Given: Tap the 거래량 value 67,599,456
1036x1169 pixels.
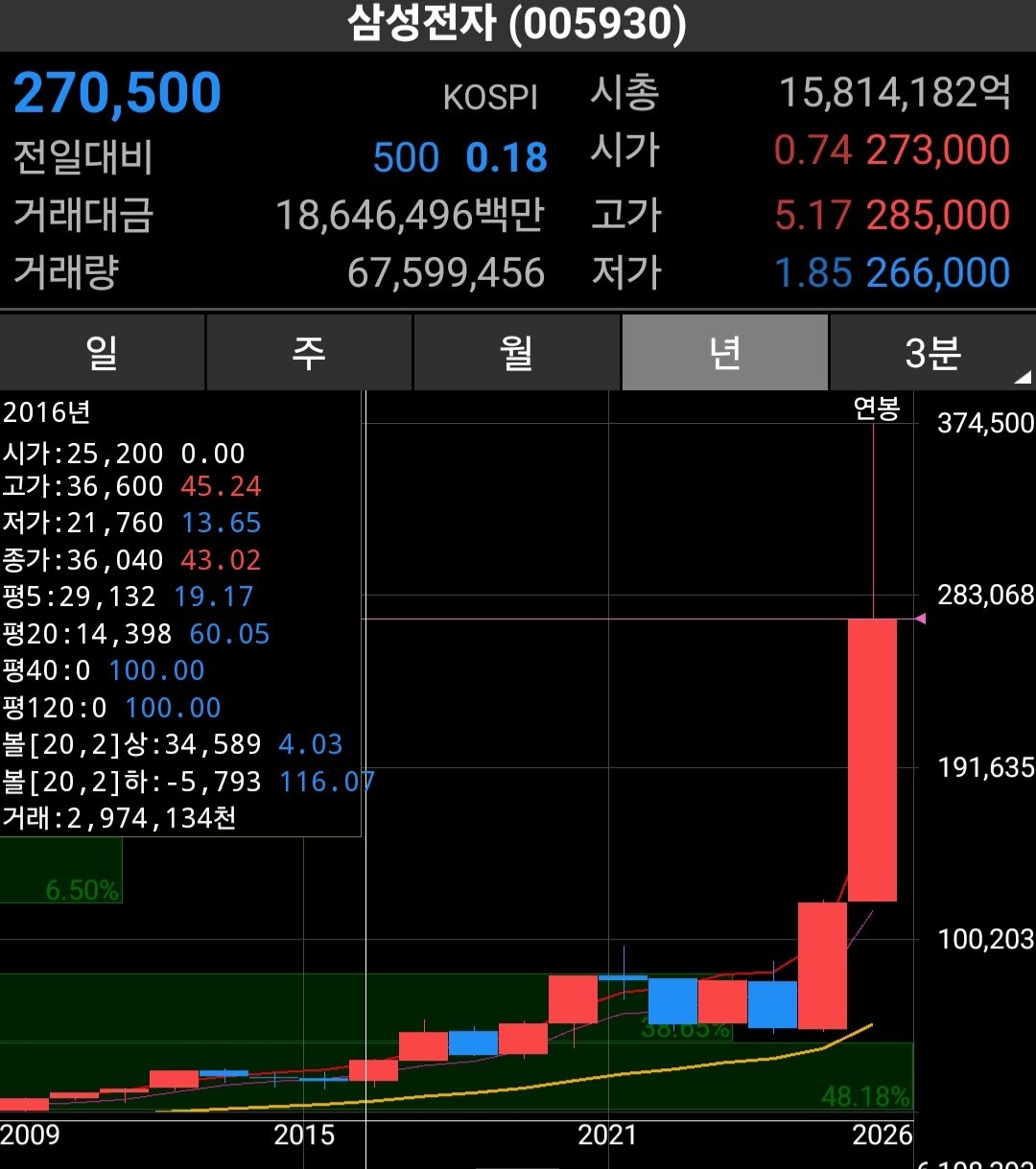Looking at the screenshot, I should point(446,273).
